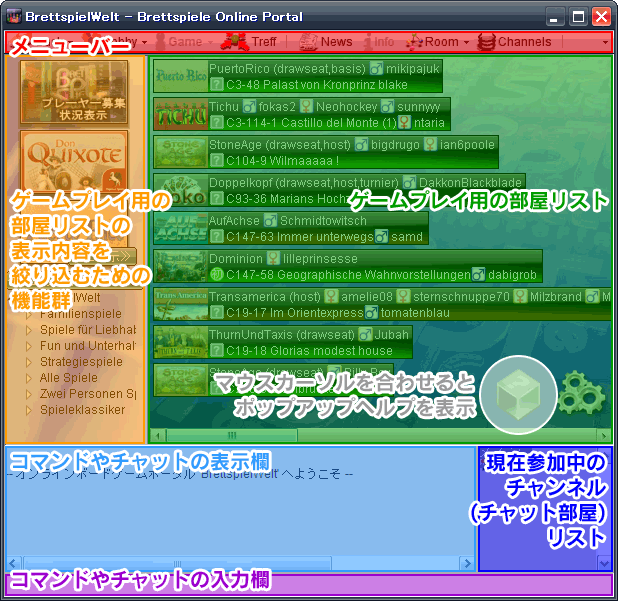618x601 pixels.
Task: Click the help icon beside C3-48 Palast room
Action: [216, 86]
